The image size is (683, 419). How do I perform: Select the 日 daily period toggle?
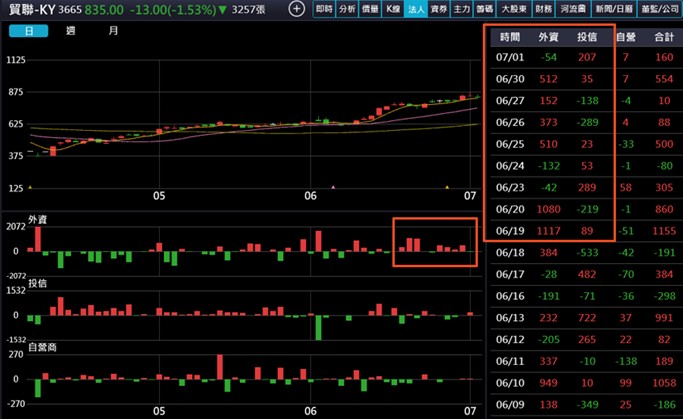[29, 31]
